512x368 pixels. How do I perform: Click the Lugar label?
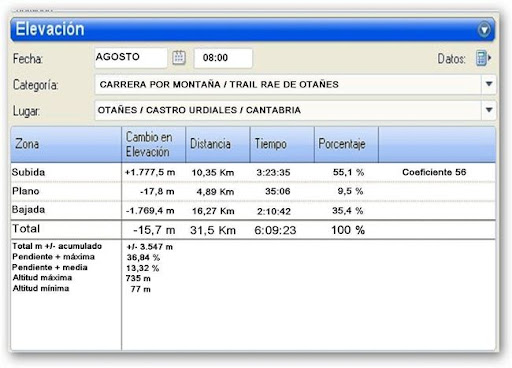pos(26,111)
